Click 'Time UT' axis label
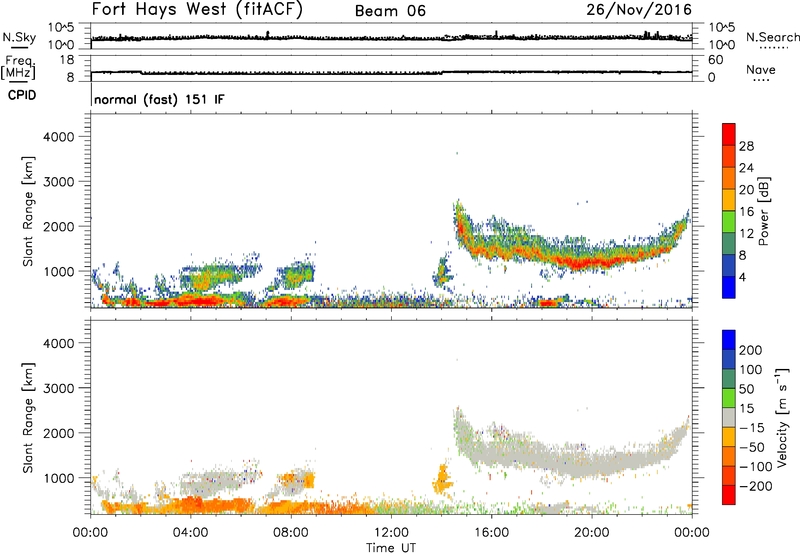Screen dimensions: 800x554 pyautogui.click(x=391, y=548)
